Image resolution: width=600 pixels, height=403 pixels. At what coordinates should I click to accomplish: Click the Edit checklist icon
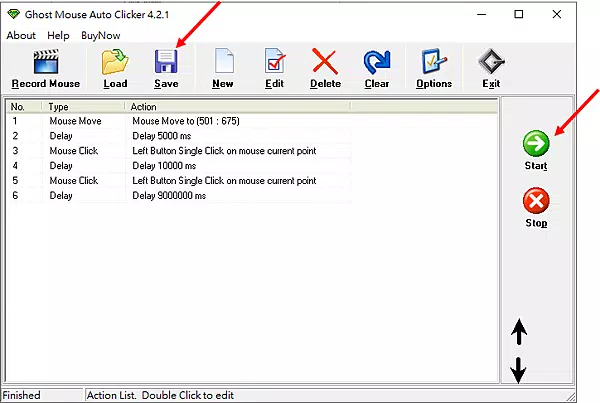click(x=275, y=60)
